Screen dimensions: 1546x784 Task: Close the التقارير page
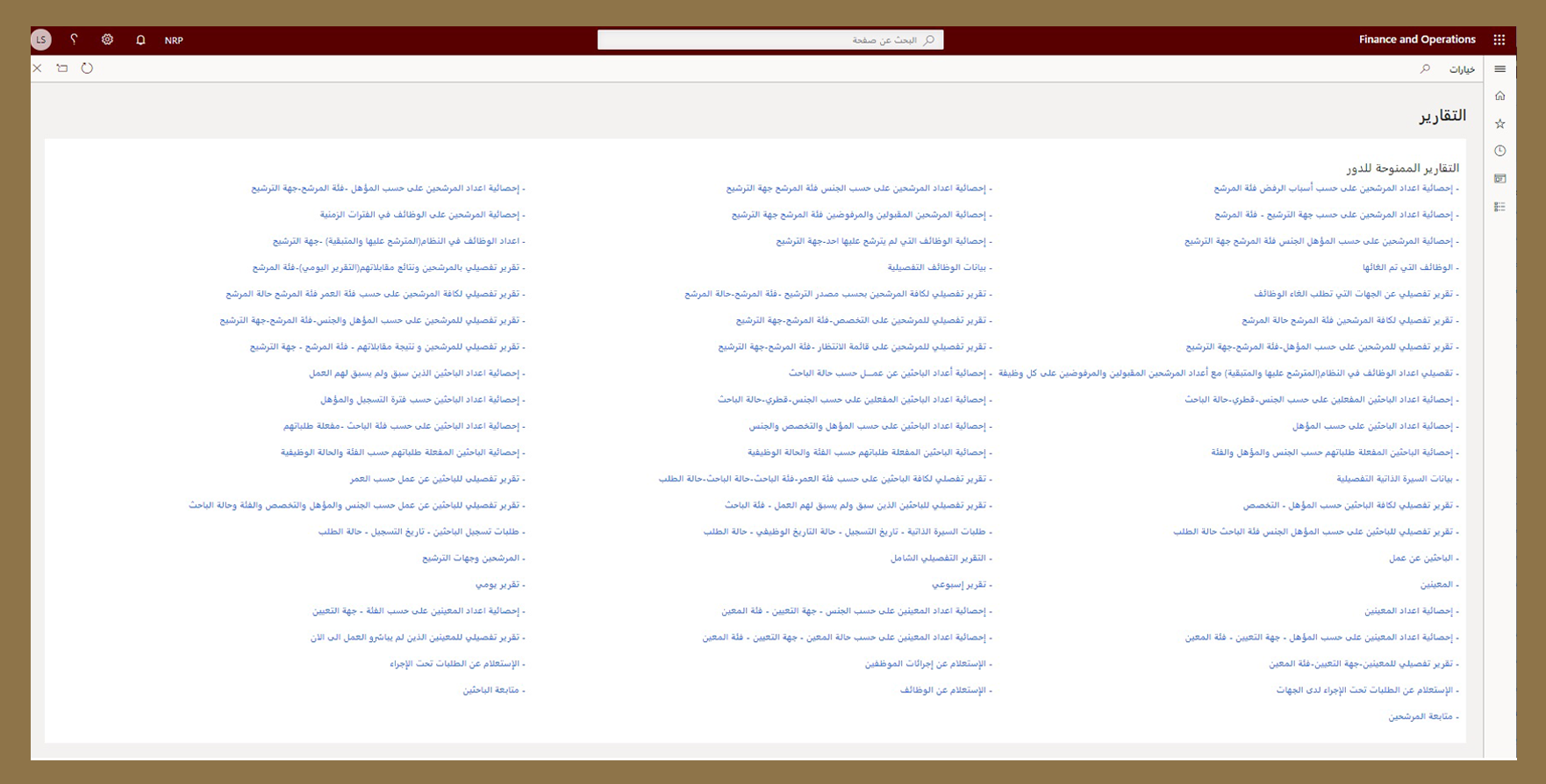point(37,68)
